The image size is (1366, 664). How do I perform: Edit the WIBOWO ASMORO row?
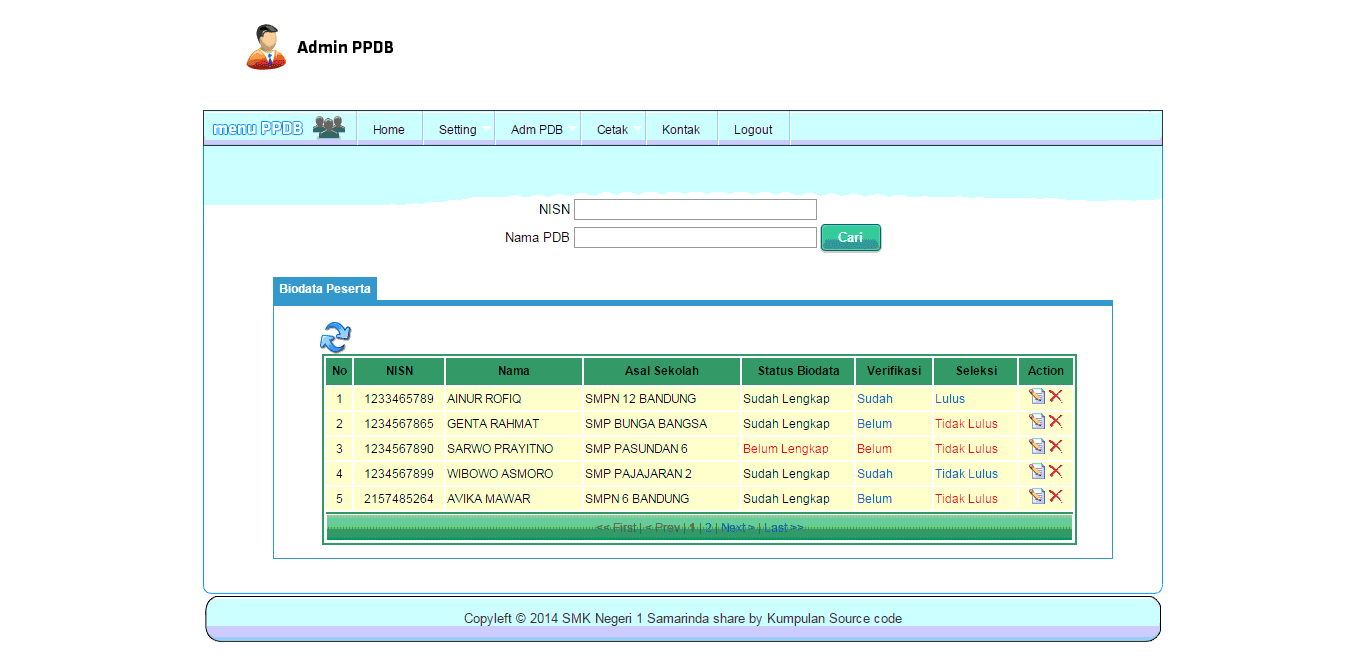coord(1037,471)
